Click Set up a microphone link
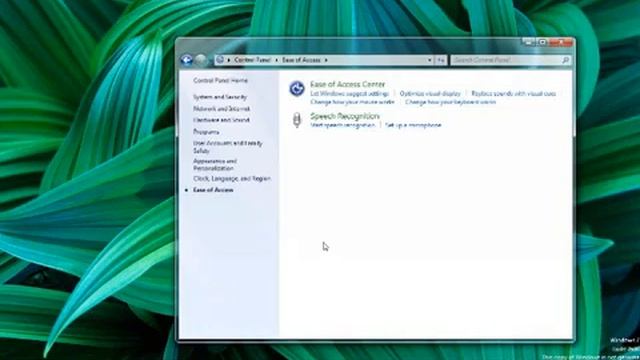 click(413, 125)
